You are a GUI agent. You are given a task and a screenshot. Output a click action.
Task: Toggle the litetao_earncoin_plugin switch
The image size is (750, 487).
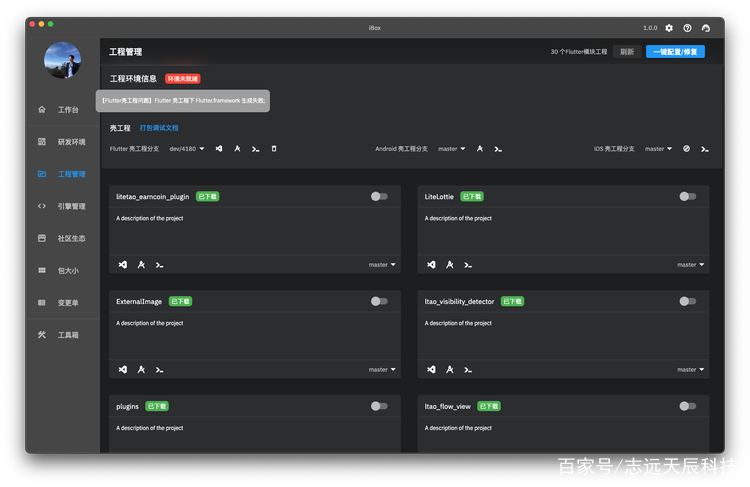click(379, 196)
